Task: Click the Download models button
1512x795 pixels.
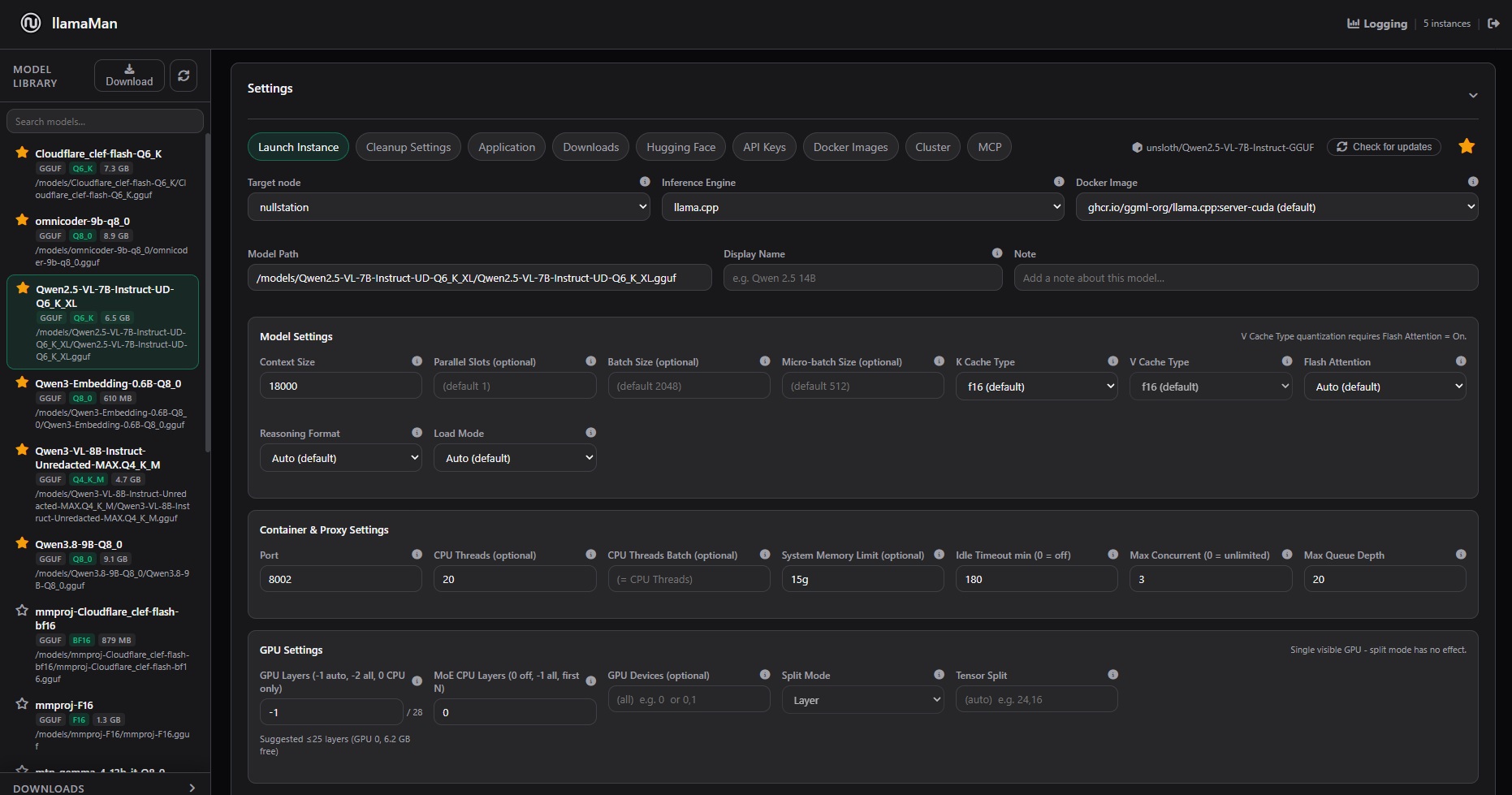Action: 129,76
